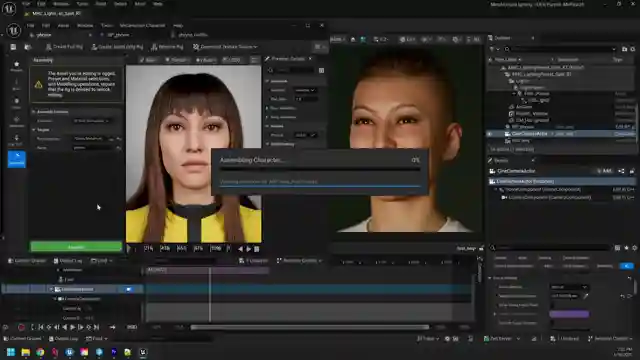Open Download Texture Source dropdown

coord(225,47)
